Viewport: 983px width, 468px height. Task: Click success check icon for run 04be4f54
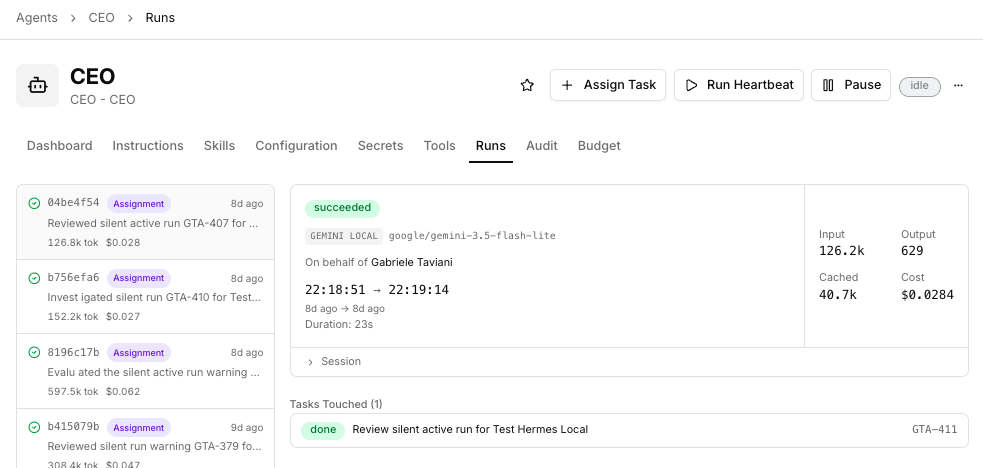[x=34, y=203]
